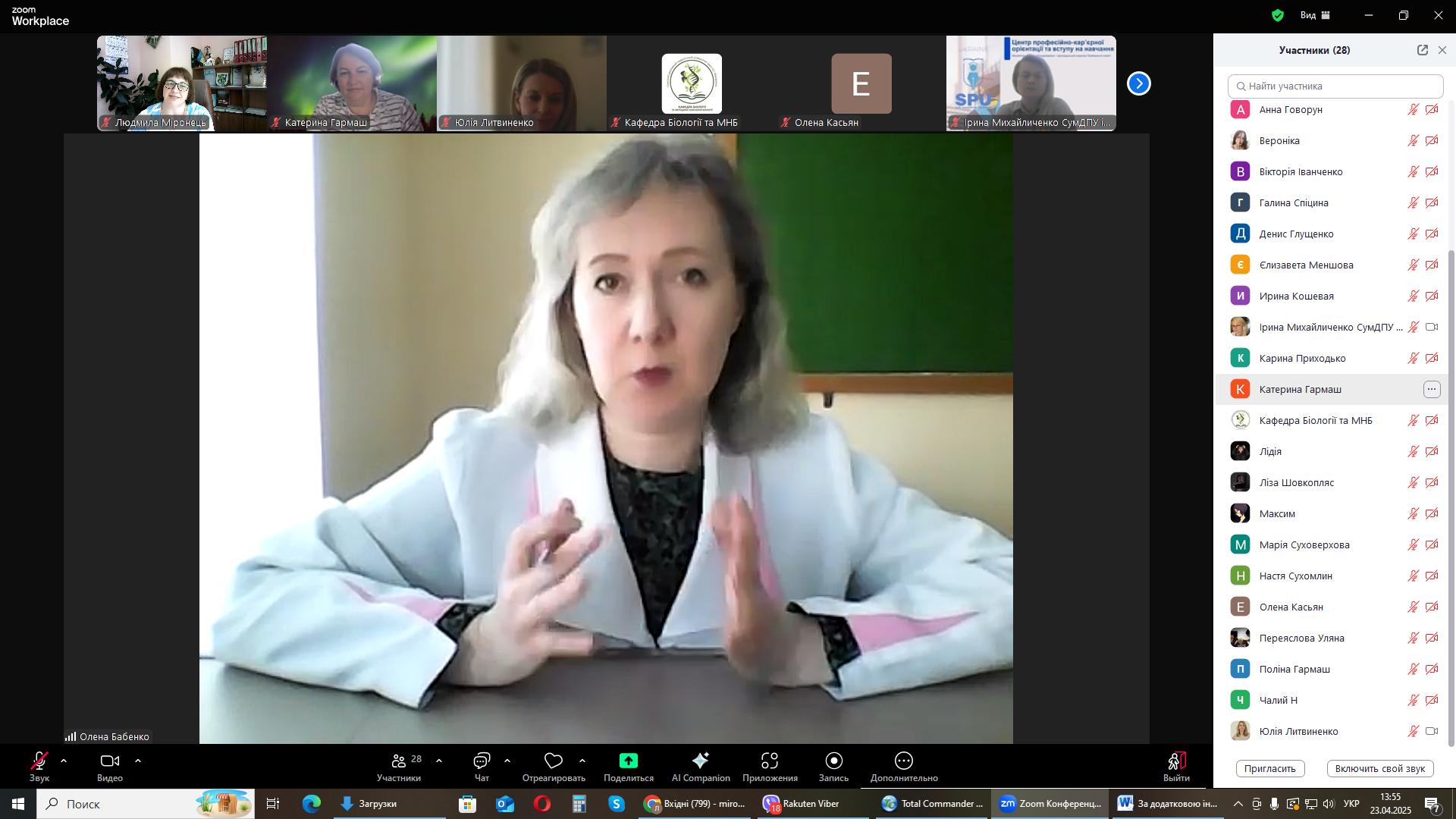Viewport: 1456px width, 819px height.
Task: Pop out the participants panel
Action: pos(1422,50)
